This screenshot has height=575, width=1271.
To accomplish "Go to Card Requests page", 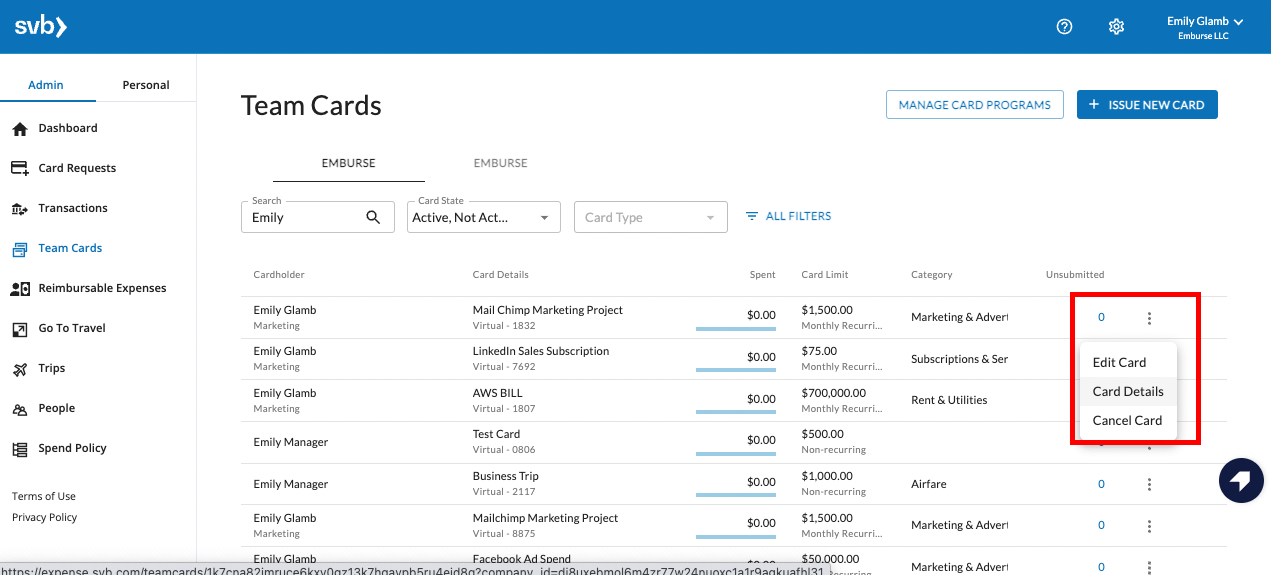I will coord(77,168).
